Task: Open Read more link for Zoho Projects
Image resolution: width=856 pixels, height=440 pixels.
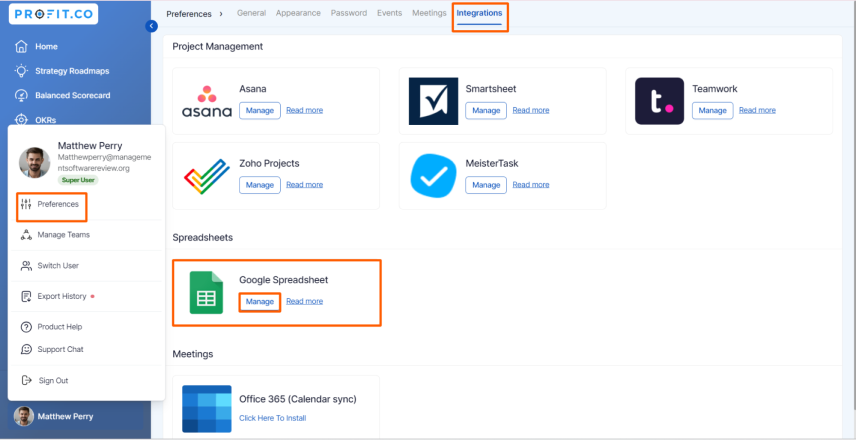Action: [x=305, y=185]
